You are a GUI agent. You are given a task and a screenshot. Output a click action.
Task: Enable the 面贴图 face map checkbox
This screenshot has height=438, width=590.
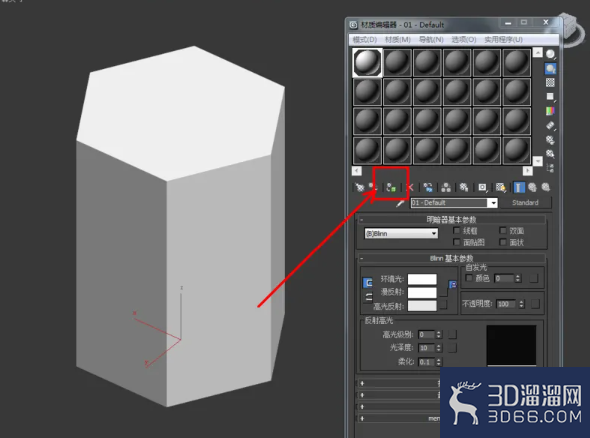[457, 242]
